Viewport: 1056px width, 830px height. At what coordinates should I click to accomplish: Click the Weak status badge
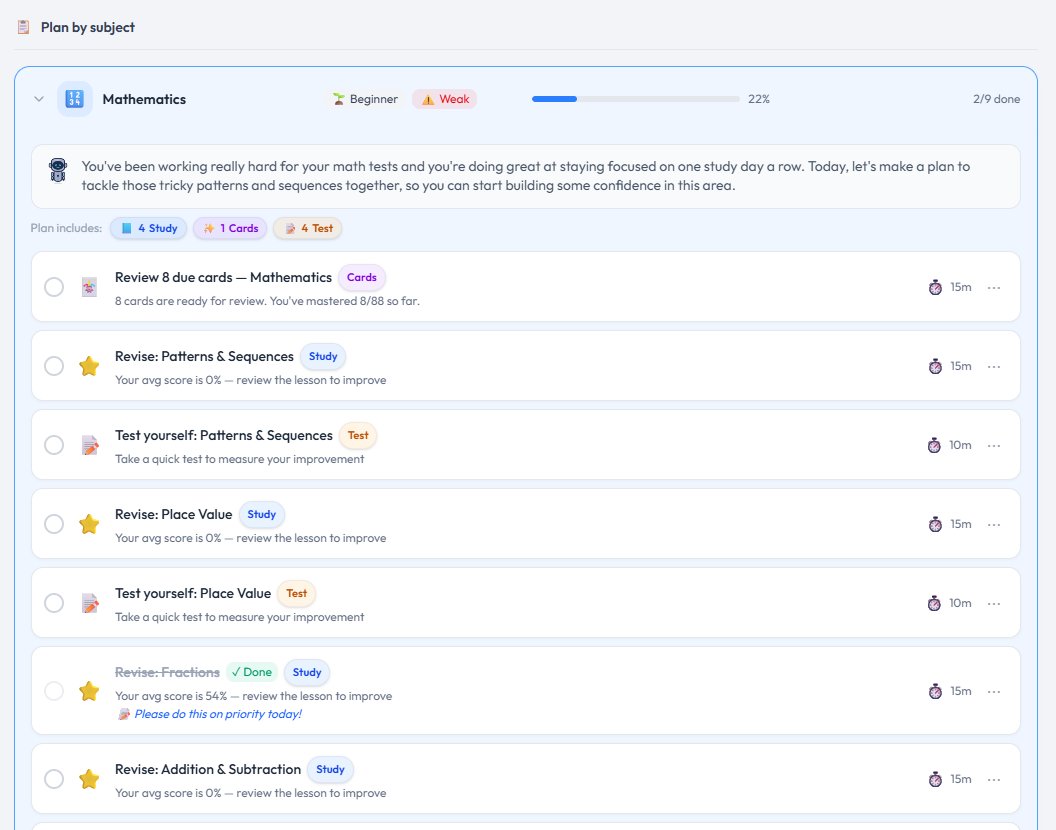pos(444,99)
